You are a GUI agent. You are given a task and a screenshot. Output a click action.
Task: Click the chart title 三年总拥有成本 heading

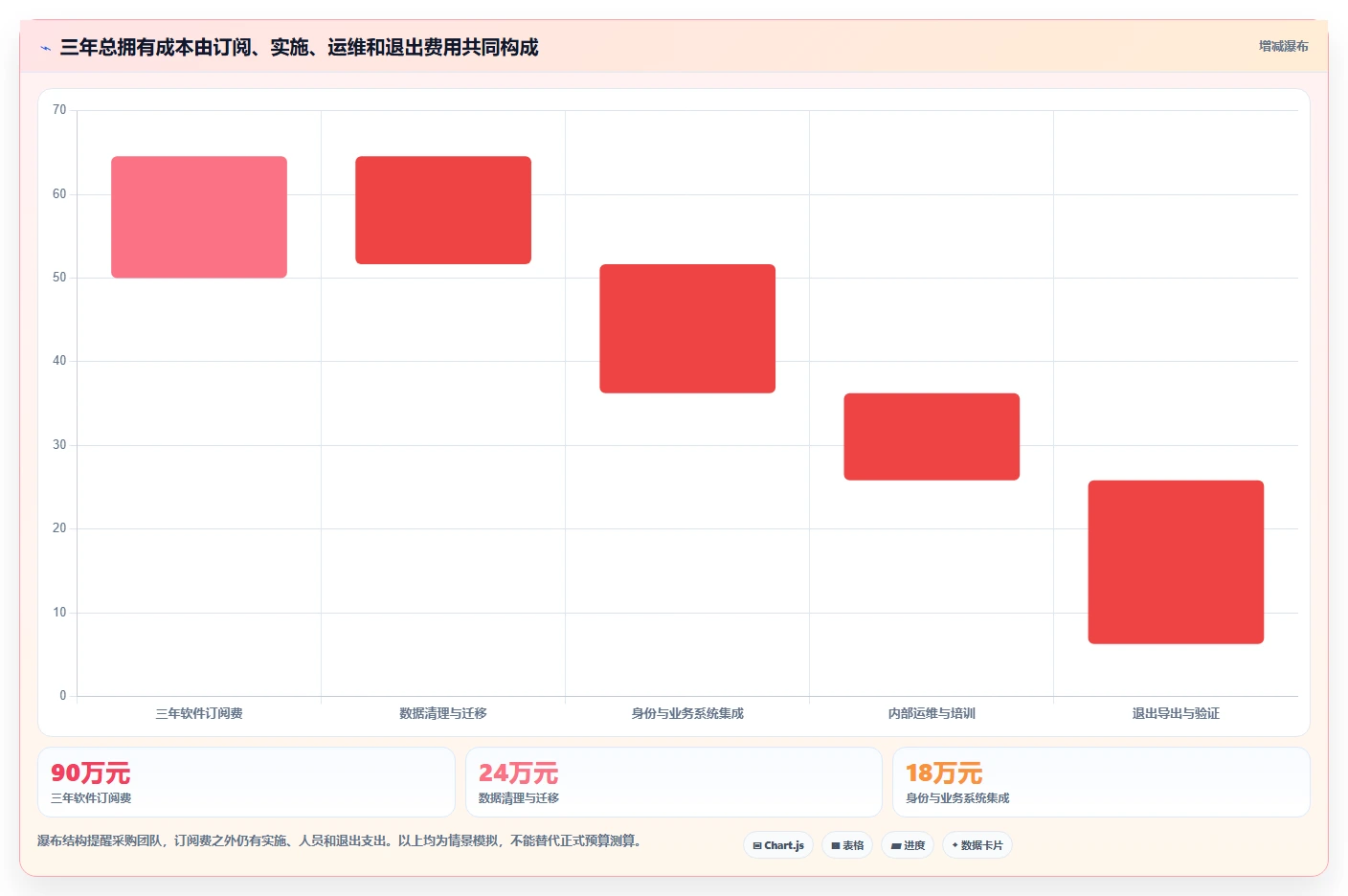click(x=299, y=47)
